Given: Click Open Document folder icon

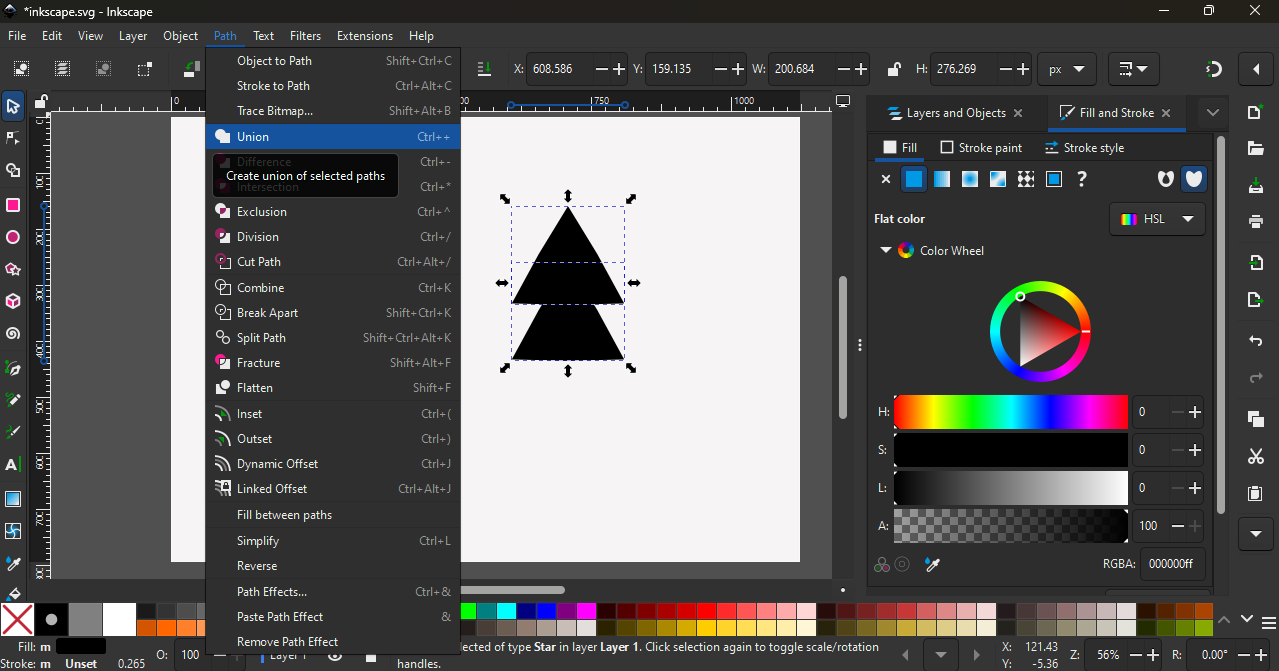Looking at the screenshot, I should tap(1256, 149).
